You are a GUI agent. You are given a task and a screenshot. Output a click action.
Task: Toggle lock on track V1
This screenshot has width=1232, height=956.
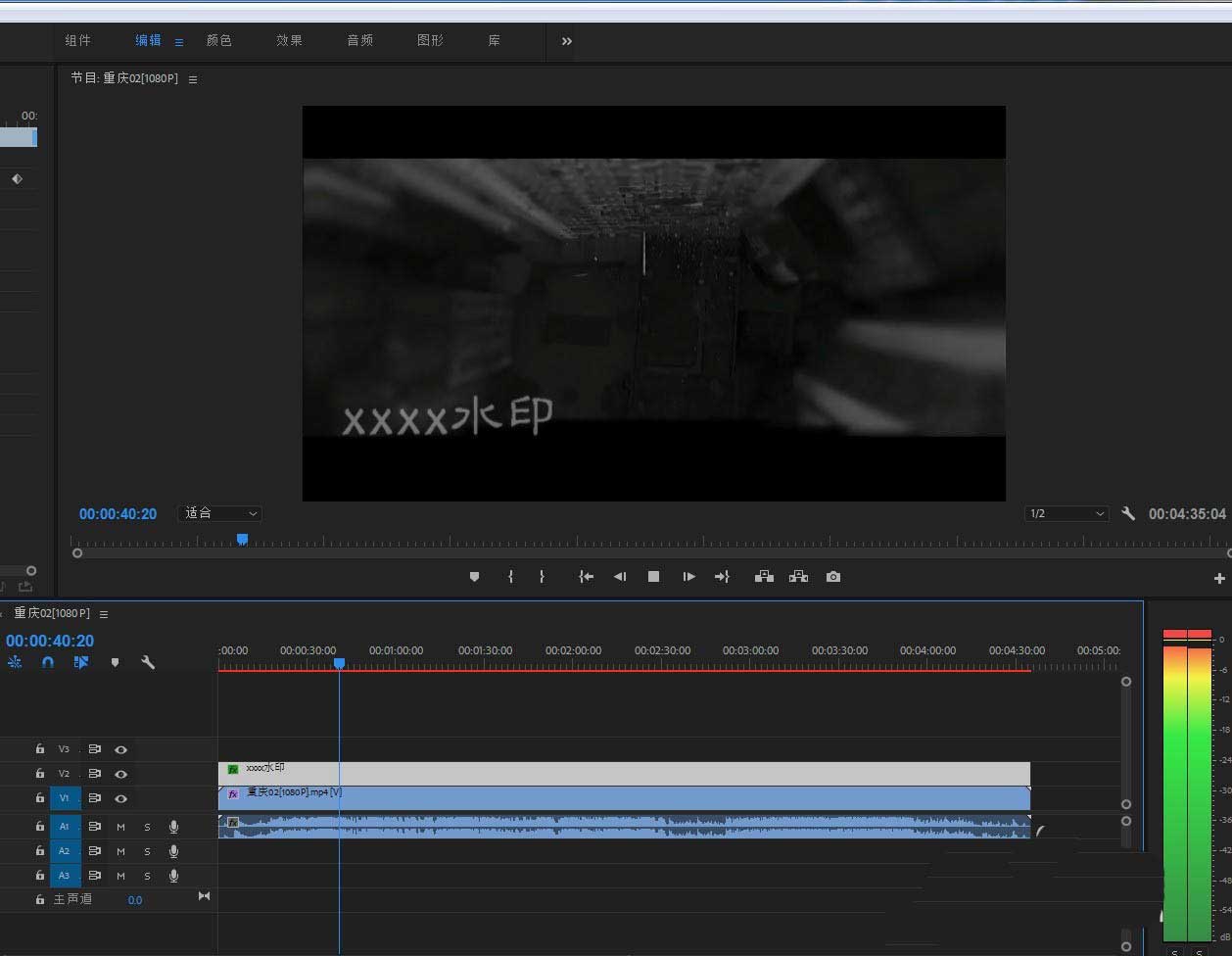coord(40,798)
